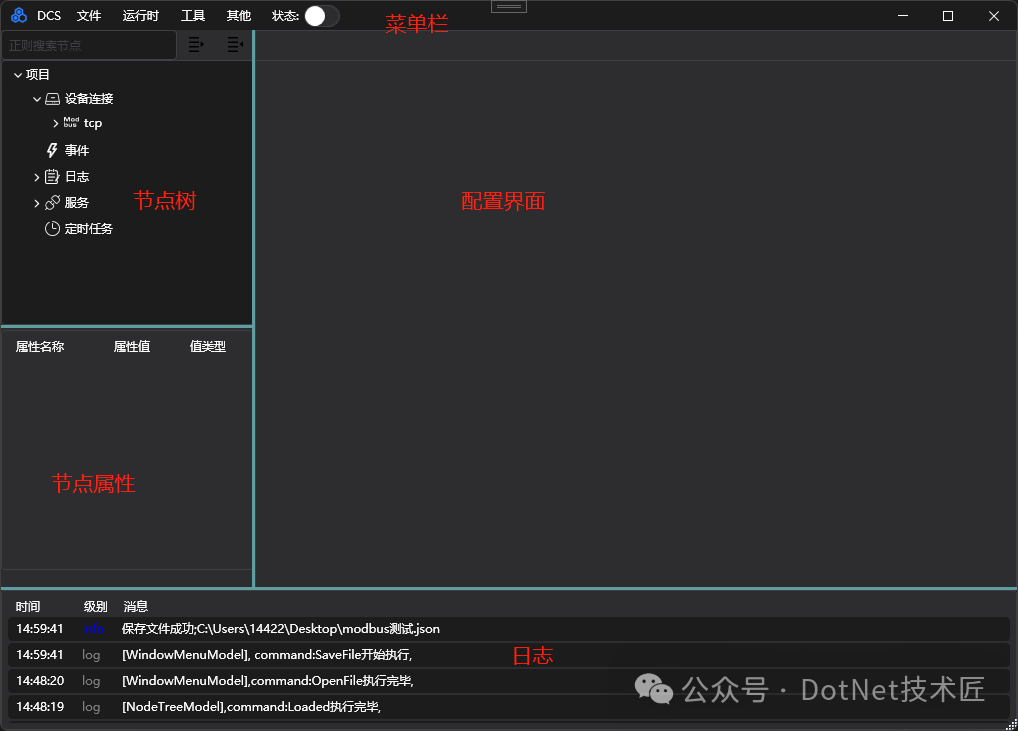Image resolution: width=1018 pixels, height=731 pixels.
Task: Select the 定时任务 clock icon
Action: tap(51, 227)
